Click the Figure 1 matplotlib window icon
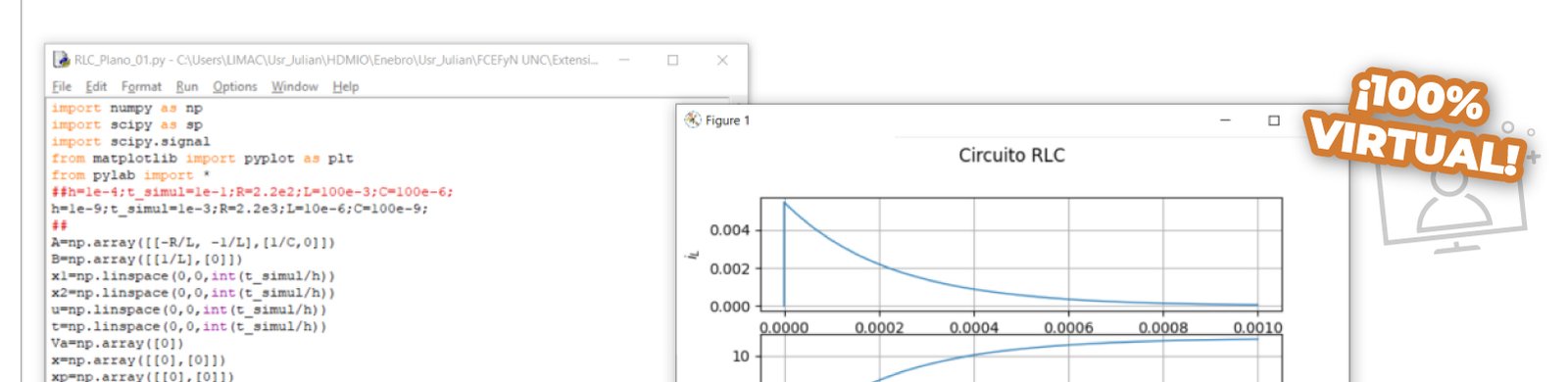 pos(693,119)
